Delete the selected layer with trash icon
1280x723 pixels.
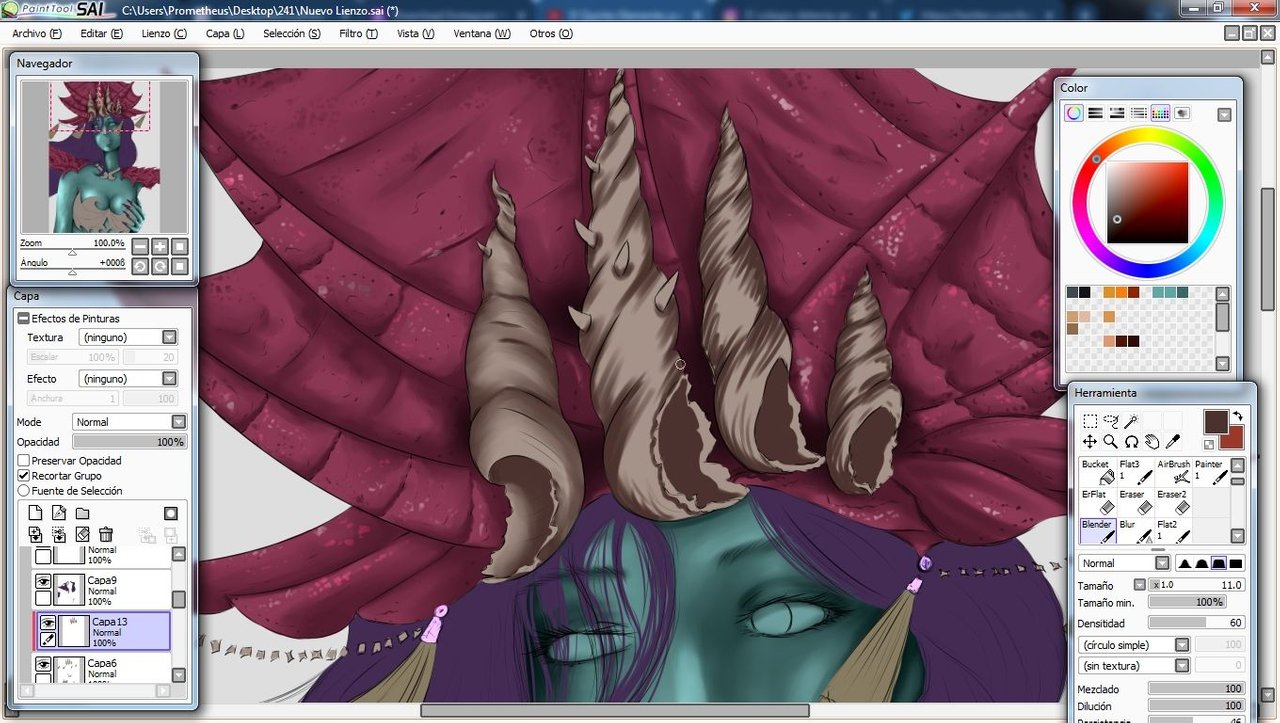coord(106,535)
